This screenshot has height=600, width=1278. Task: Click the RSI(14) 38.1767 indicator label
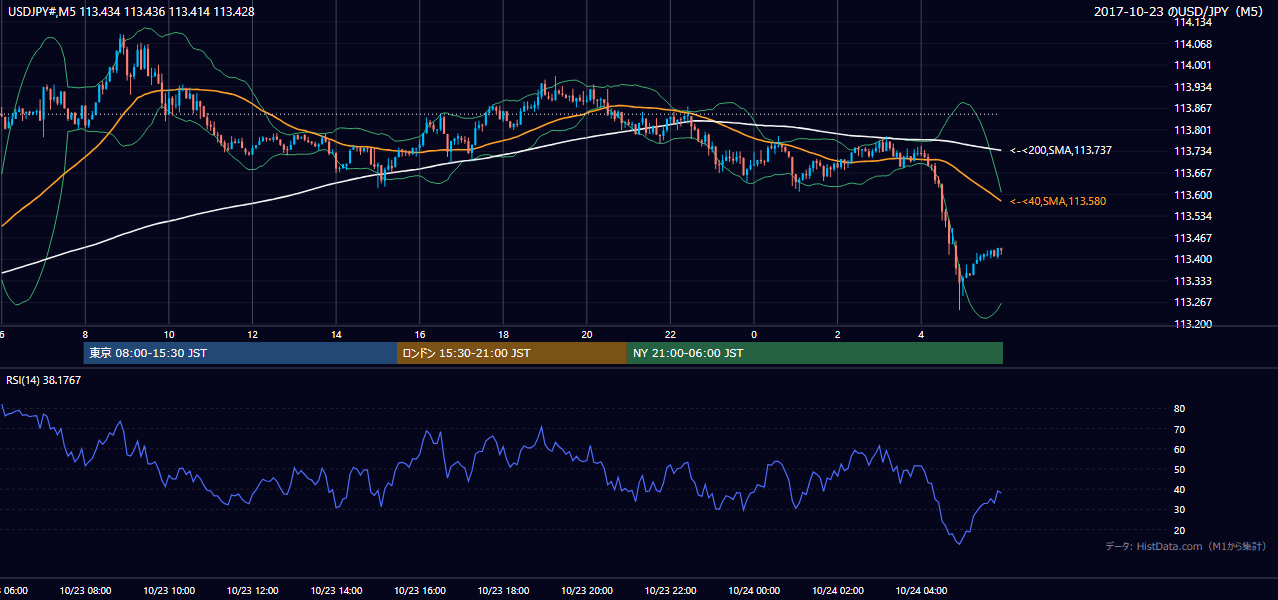point(45,380)
